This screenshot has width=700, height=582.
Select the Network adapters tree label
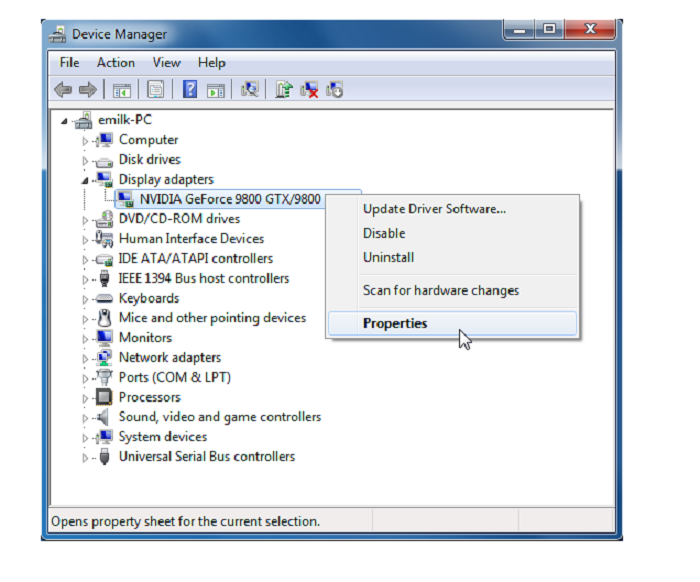[170, 358]
